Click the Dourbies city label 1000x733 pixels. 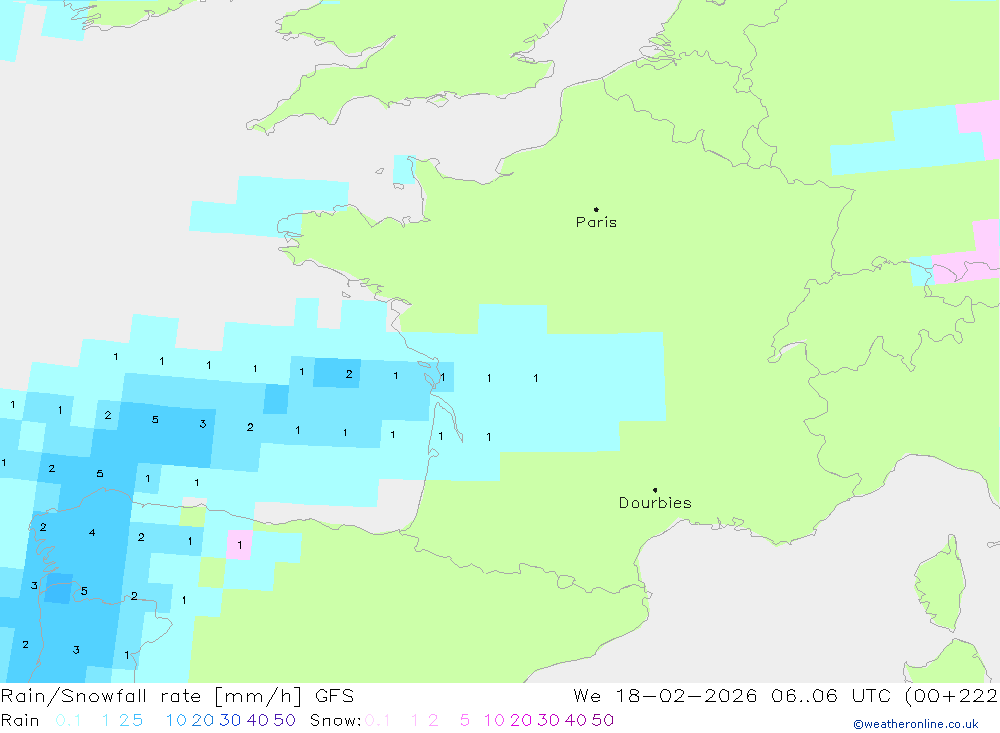(655, 503)
